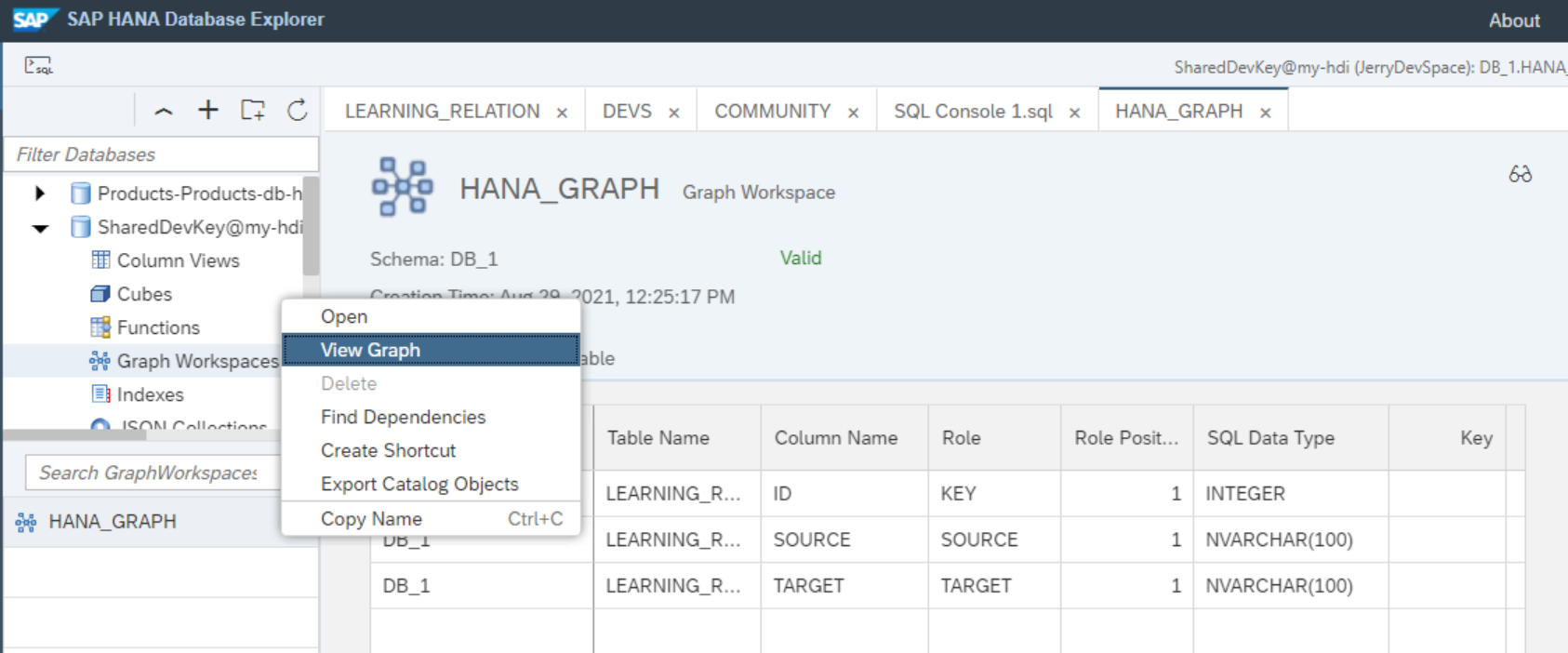Choose View Graph in context menu
This screenshot has height=653, width=1568.
point(431,350)
